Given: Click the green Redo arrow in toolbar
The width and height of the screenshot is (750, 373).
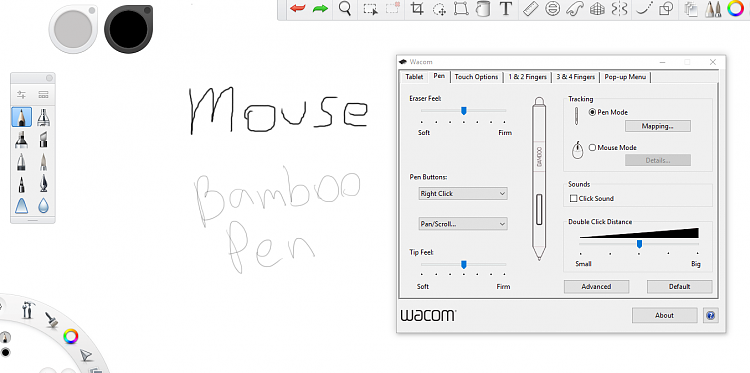Looking at the screenshot, I should tap(320, 9).
